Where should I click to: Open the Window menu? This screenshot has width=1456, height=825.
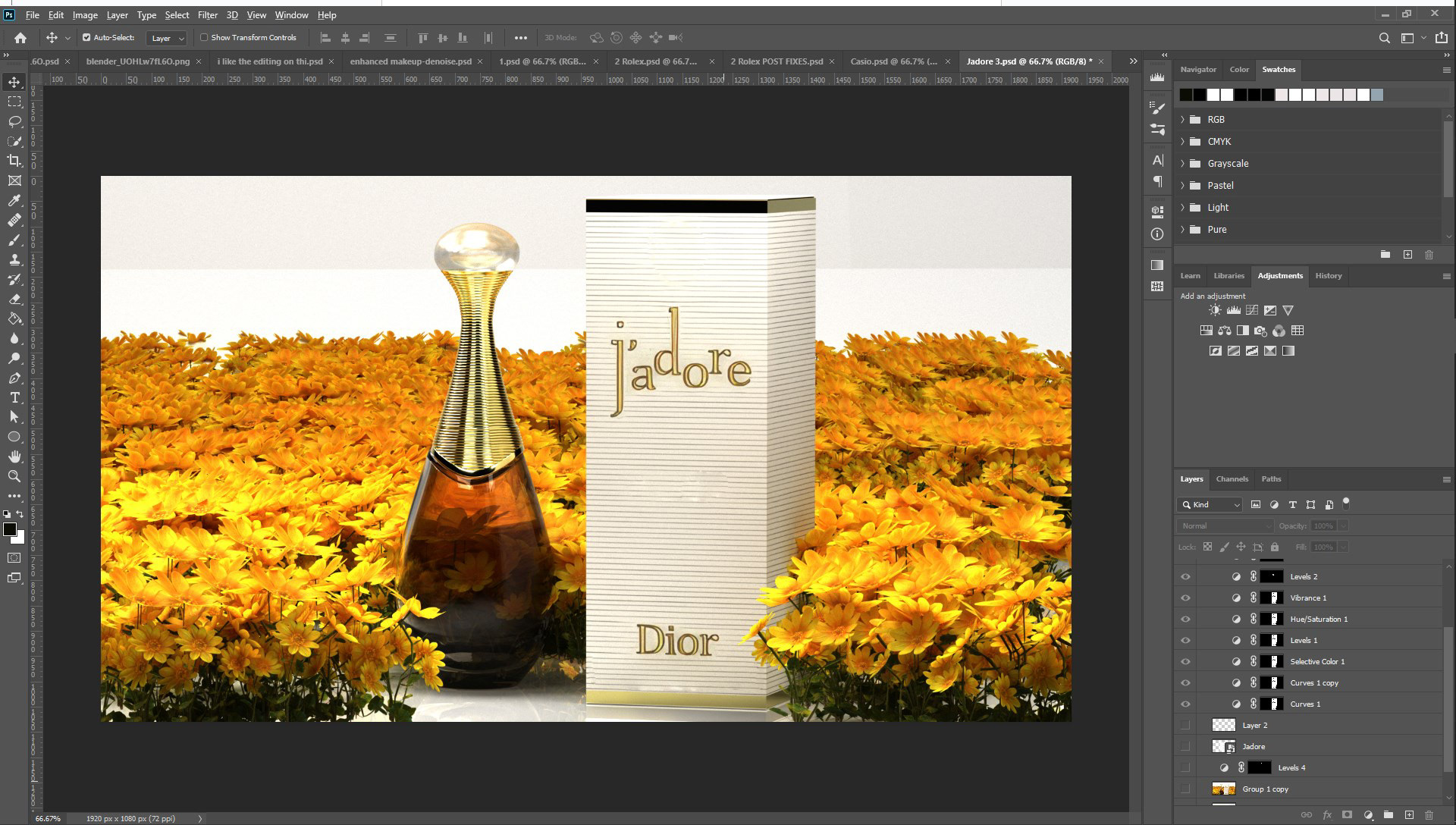pyautogui.click(x=291, y=15)
